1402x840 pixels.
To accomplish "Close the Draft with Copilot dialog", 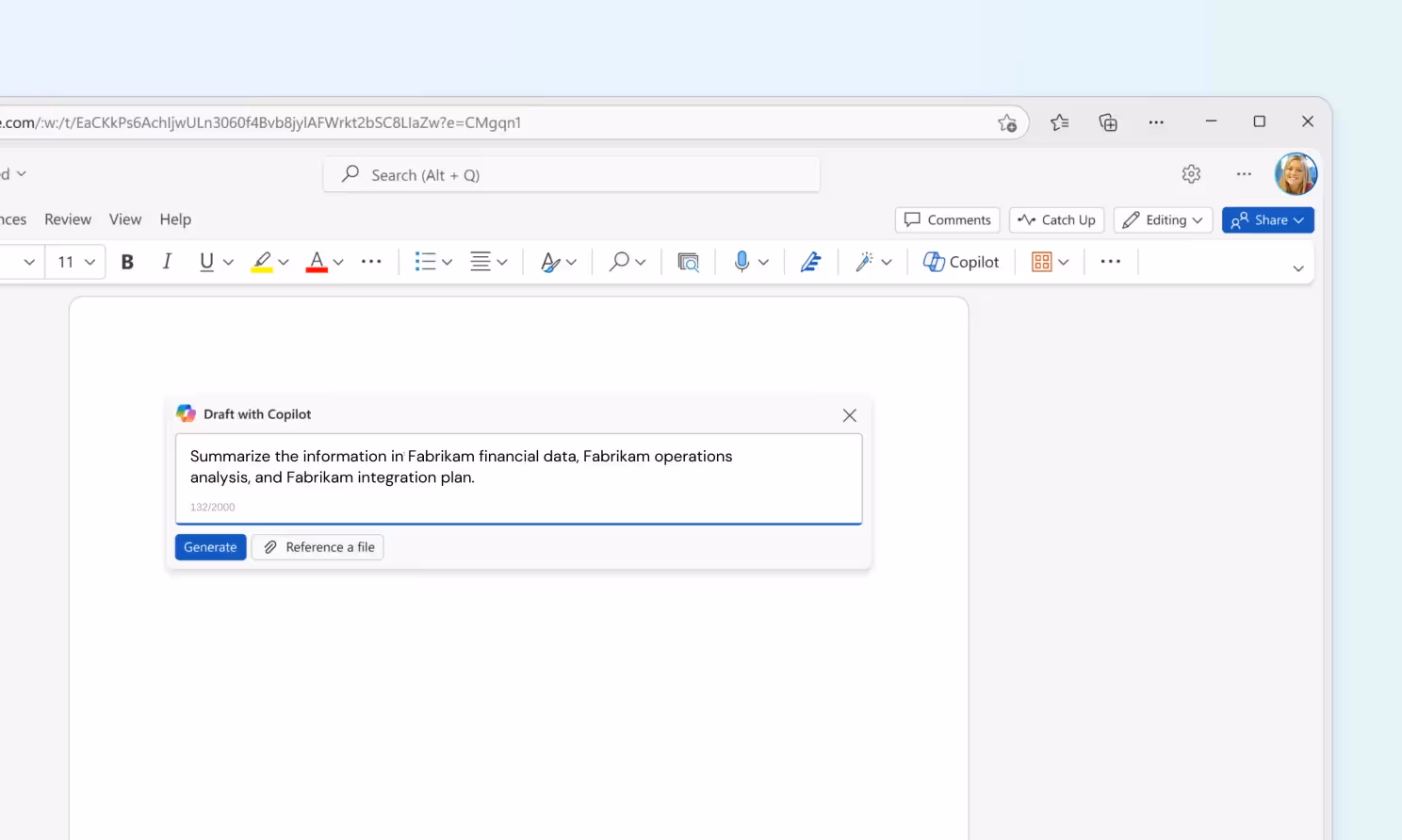I will pos(849,415).
